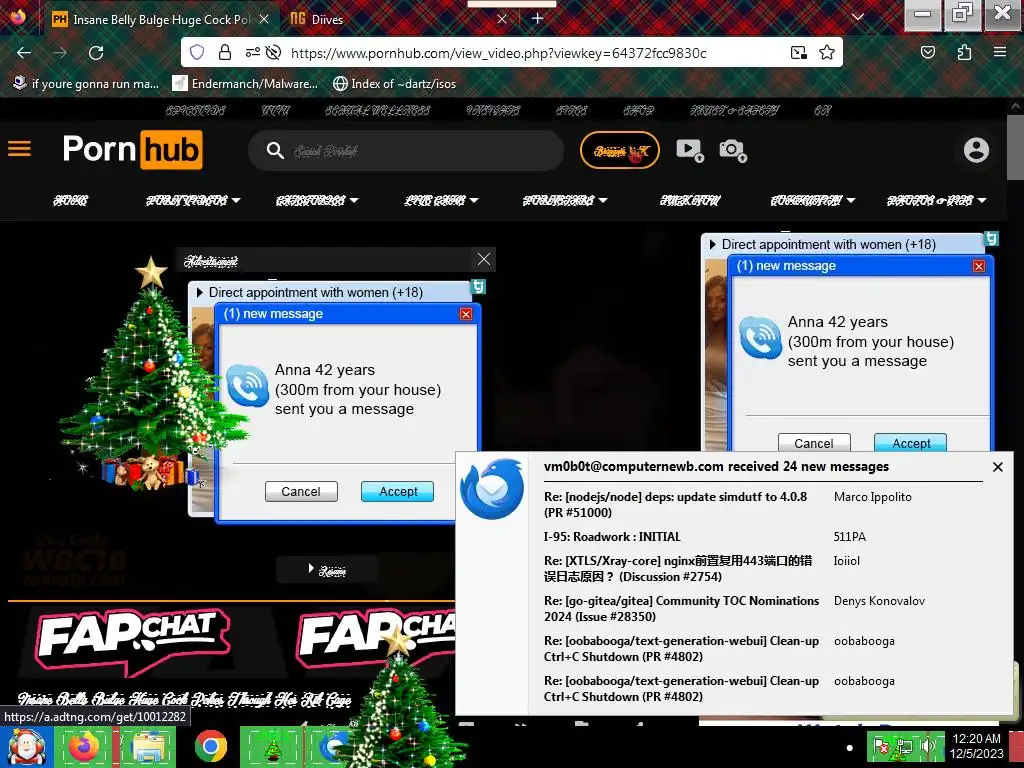Screen dimensions: 1024x768
Task: Click the autoplay blocked icon in address bar
Action: pos(274,52)
